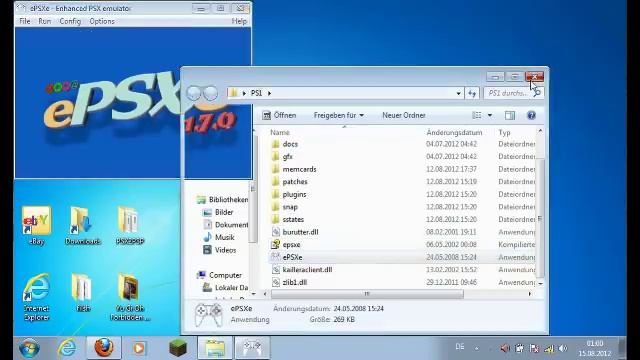Click PS1 breadcrumb in address bar
This screenshot has height=360, width=640.
tap(256, 93)
